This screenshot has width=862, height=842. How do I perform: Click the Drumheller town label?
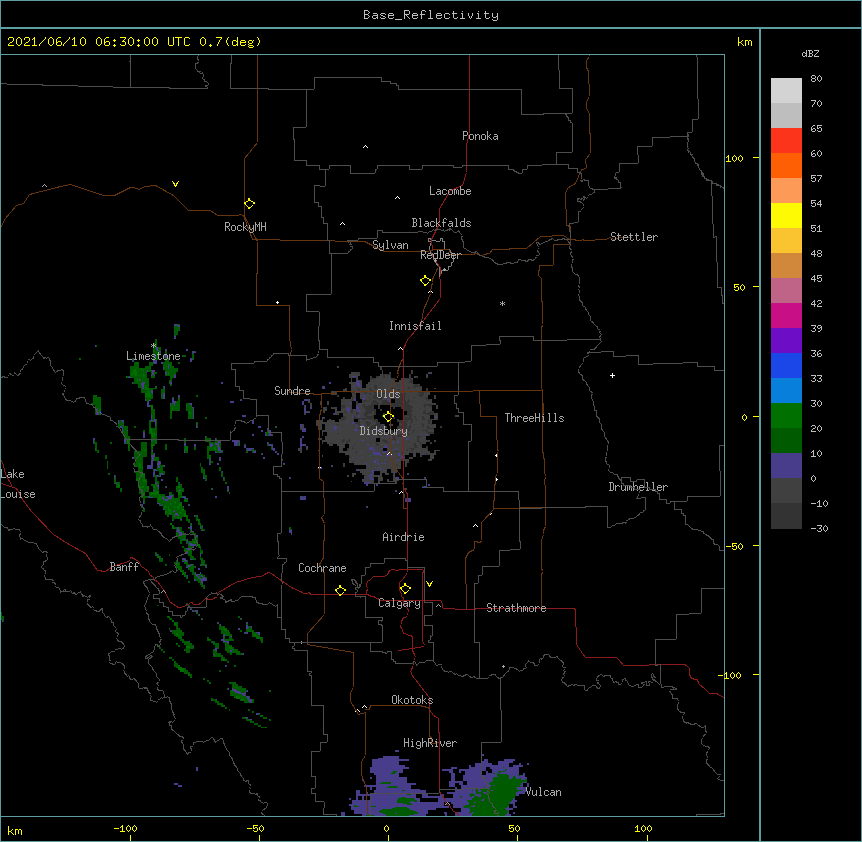click(638, 487)
